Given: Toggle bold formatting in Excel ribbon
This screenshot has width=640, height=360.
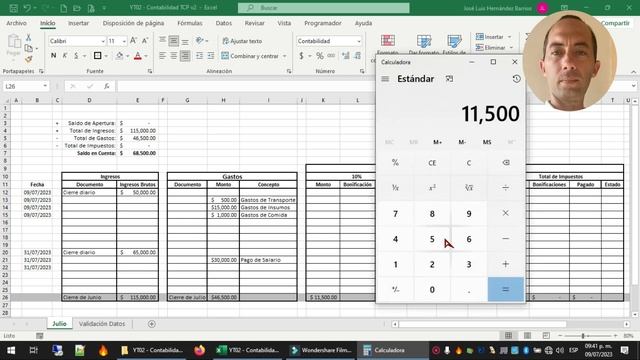Looking at the screenshot, I should pos(53,56).
